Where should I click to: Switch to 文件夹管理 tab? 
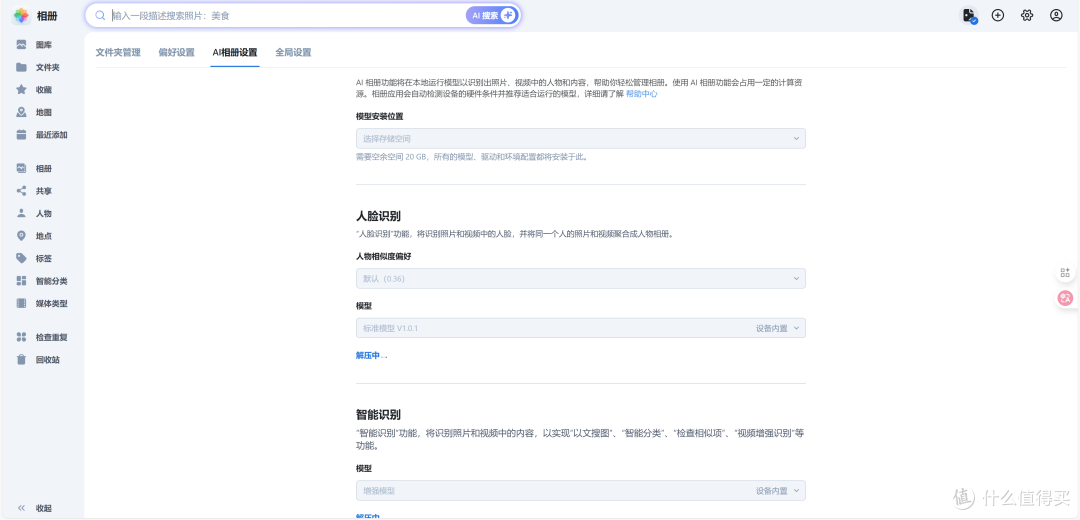click(118, 52)
